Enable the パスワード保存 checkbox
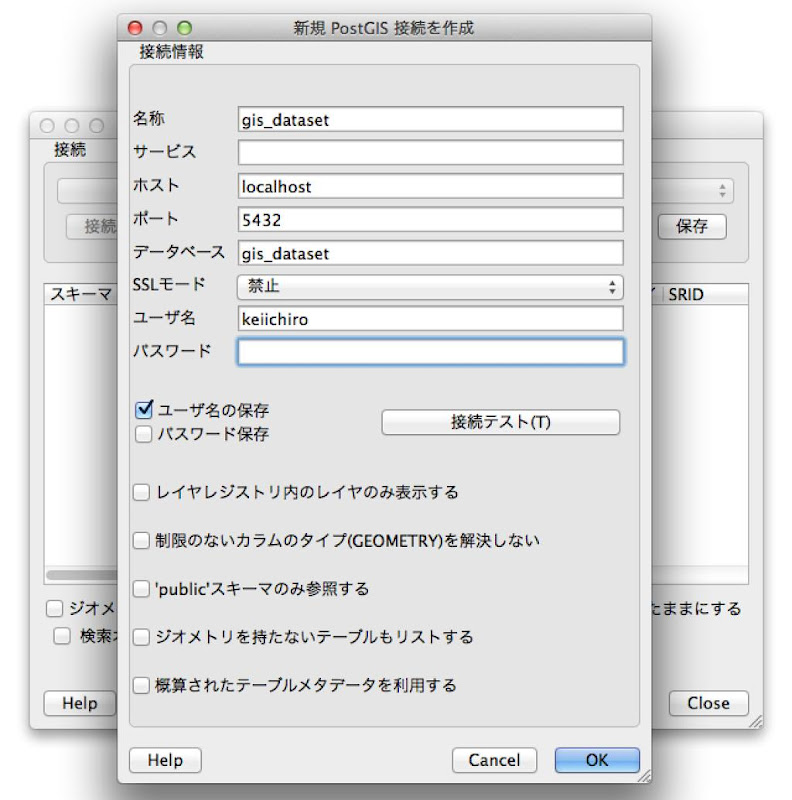Screen dimensions: 792x800 (144, 434)
